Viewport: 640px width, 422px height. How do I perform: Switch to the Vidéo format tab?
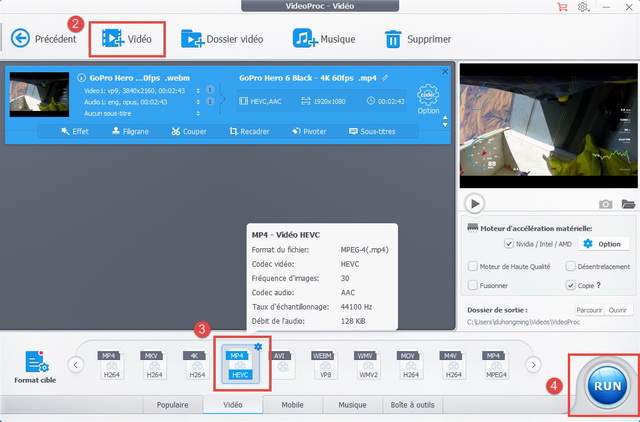pos(233,405)
